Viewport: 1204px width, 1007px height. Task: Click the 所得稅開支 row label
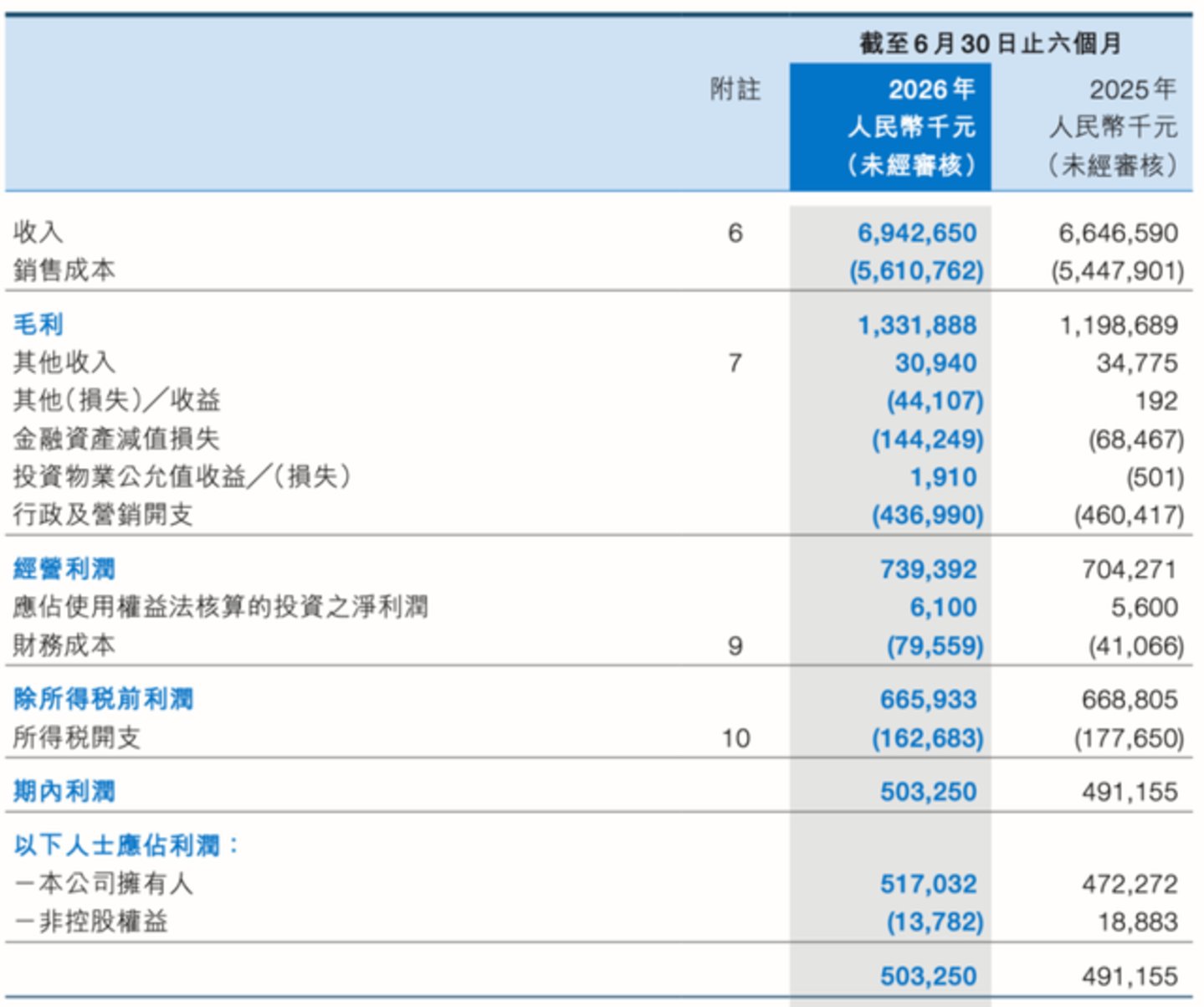77,737
